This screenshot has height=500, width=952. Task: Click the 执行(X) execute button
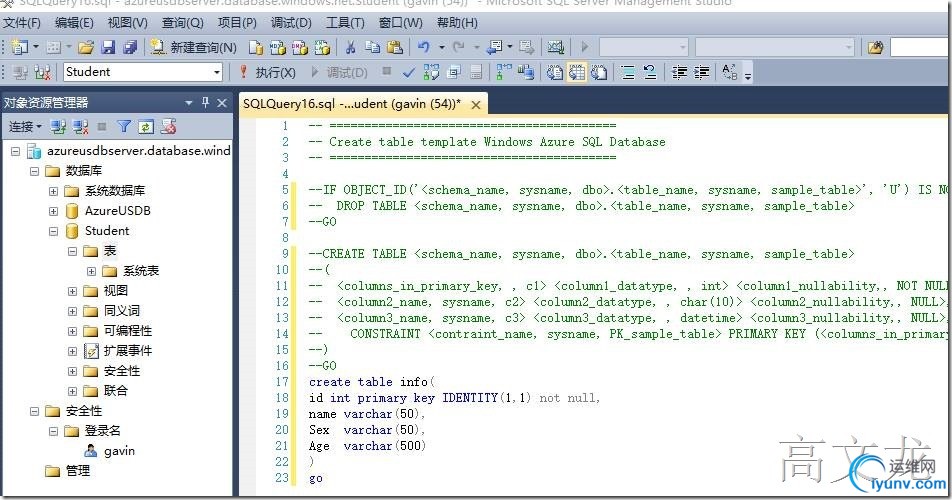click(x=268, y=73)
